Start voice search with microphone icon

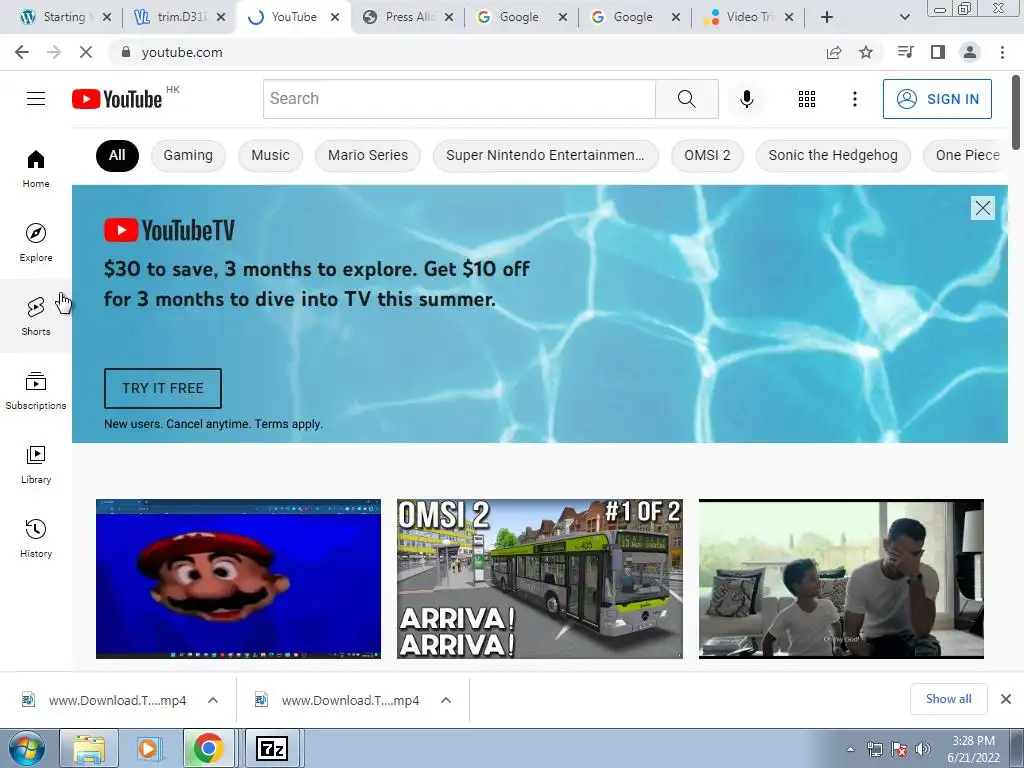(746, 99)
